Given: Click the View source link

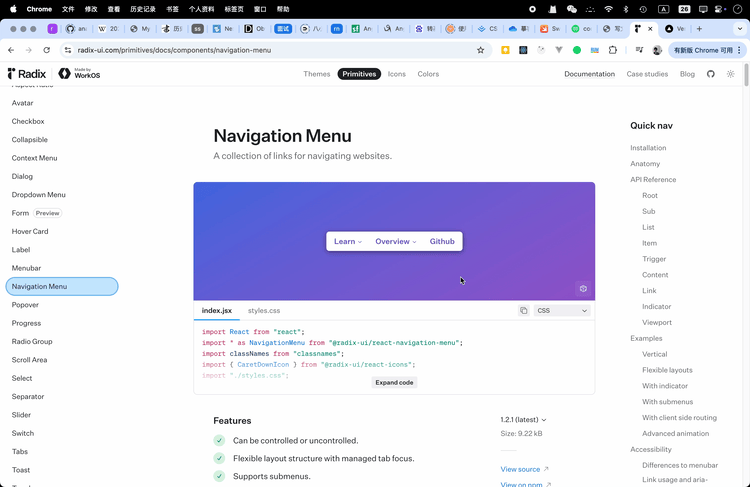Looking at the screenshot, I should (524, 469).
